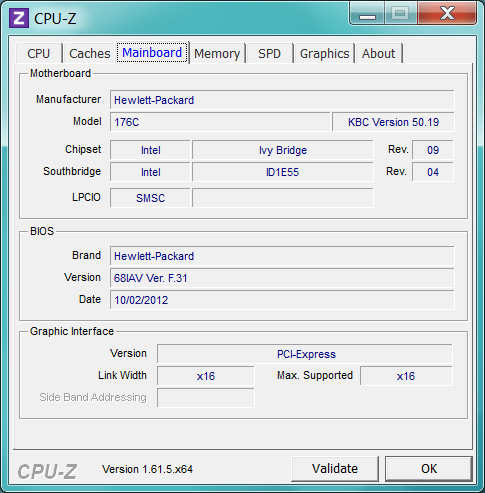Image resolution: width=485 pixels, height=493 pixels.
Task: Click the Max. Supported label
Action: coord(315,375)
